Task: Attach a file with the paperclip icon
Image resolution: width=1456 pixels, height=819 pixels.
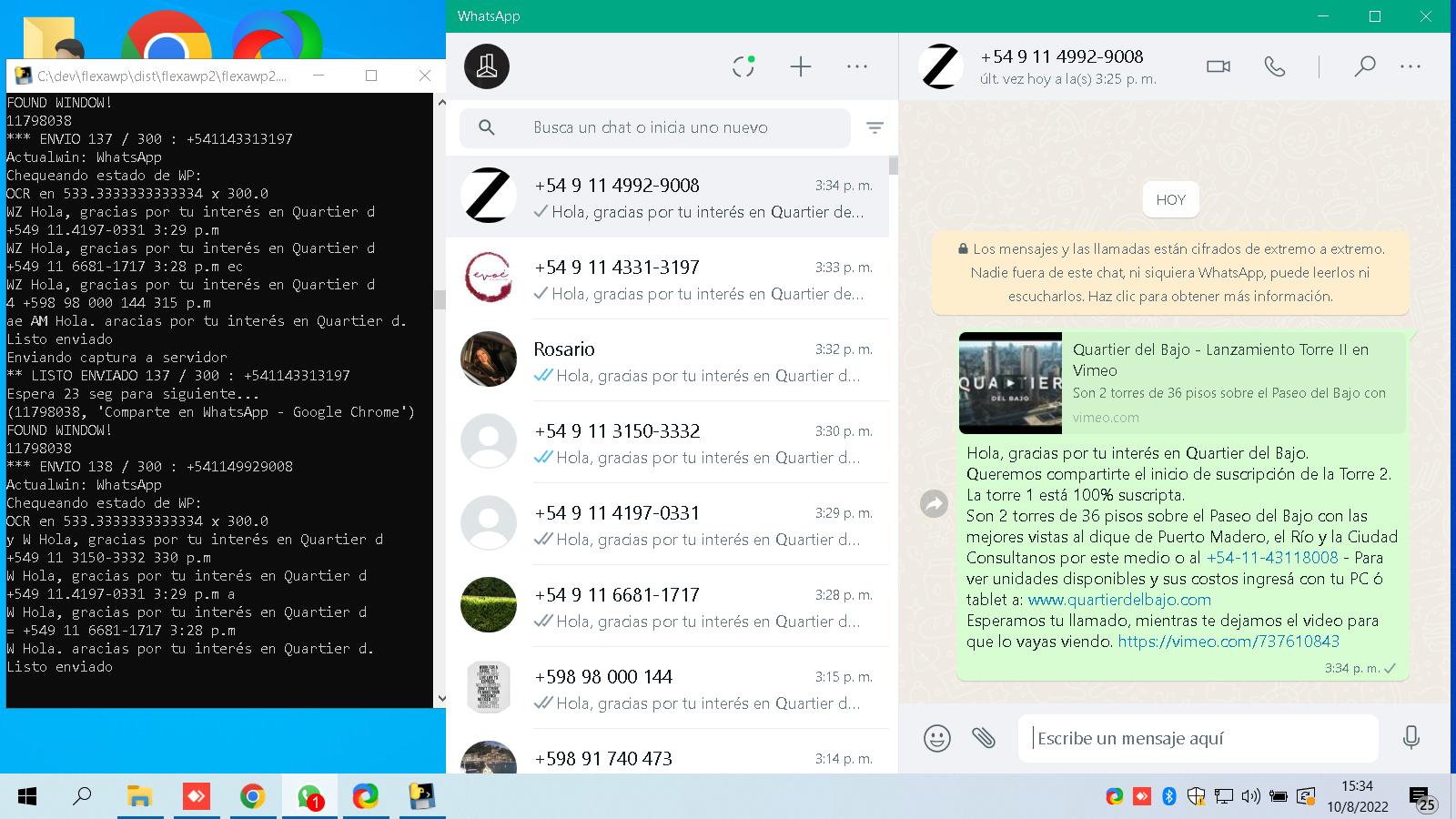Action: tap(984, 737)
